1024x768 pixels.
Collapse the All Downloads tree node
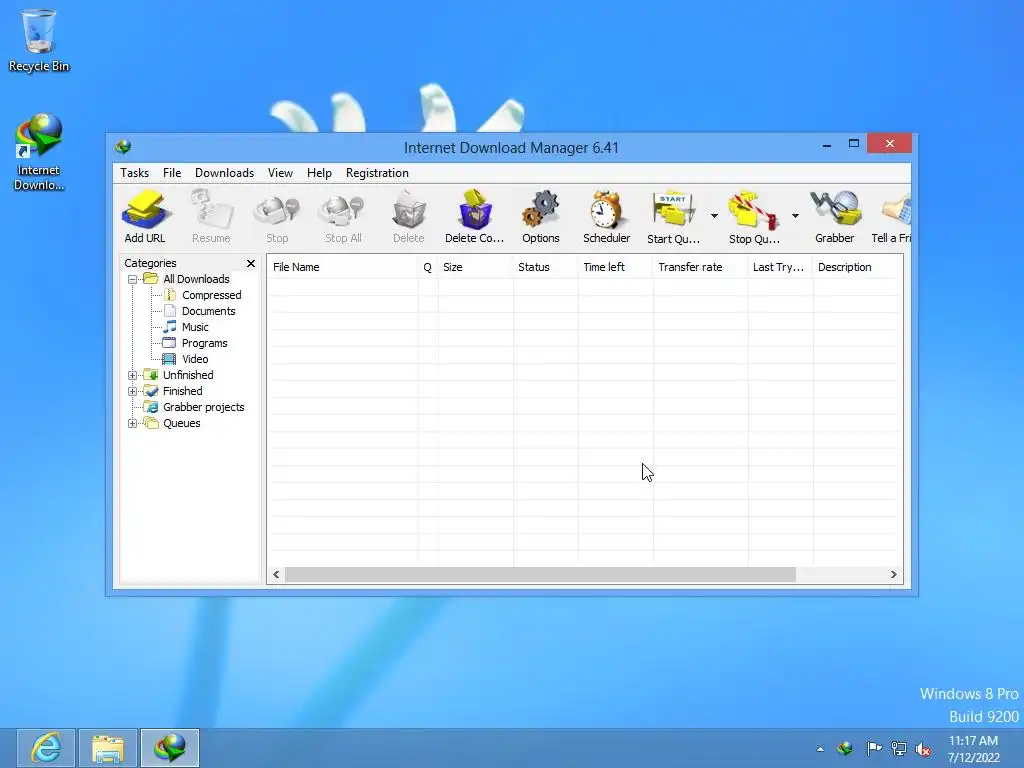[133, 279]
